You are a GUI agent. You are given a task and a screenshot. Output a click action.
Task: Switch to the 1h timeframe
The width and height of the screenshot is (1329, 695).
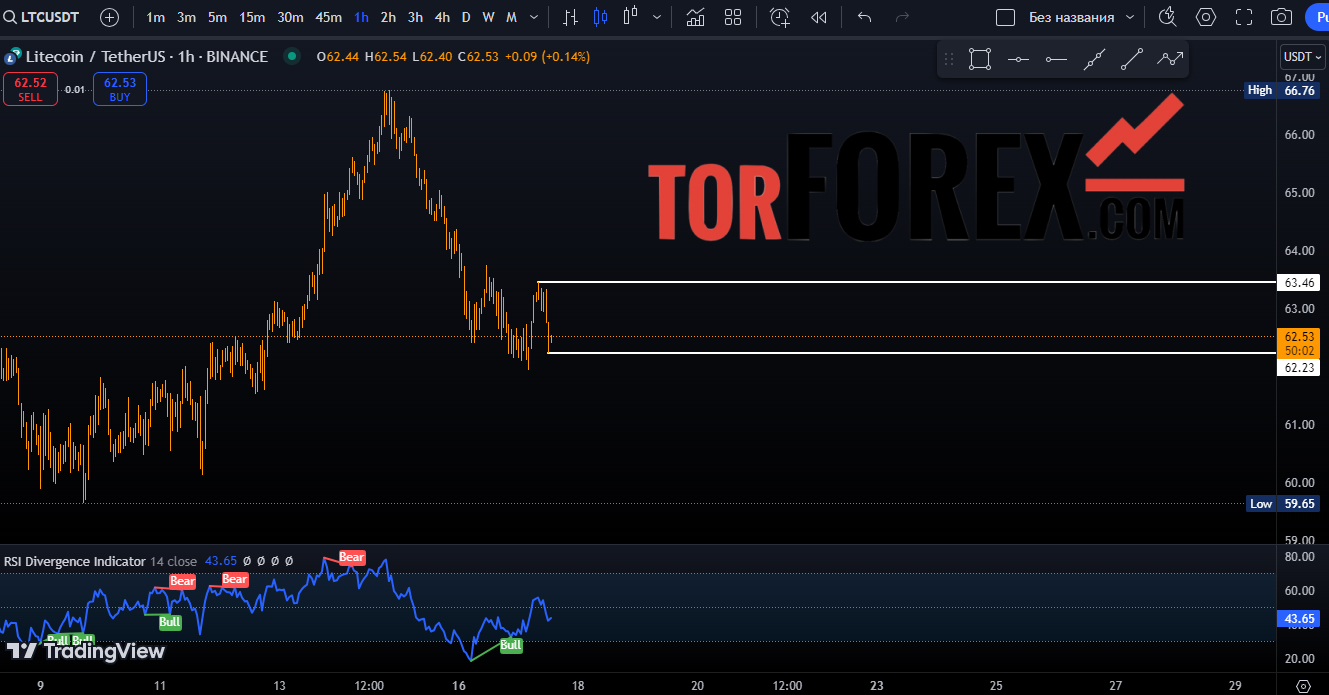(x=361, y=17)
